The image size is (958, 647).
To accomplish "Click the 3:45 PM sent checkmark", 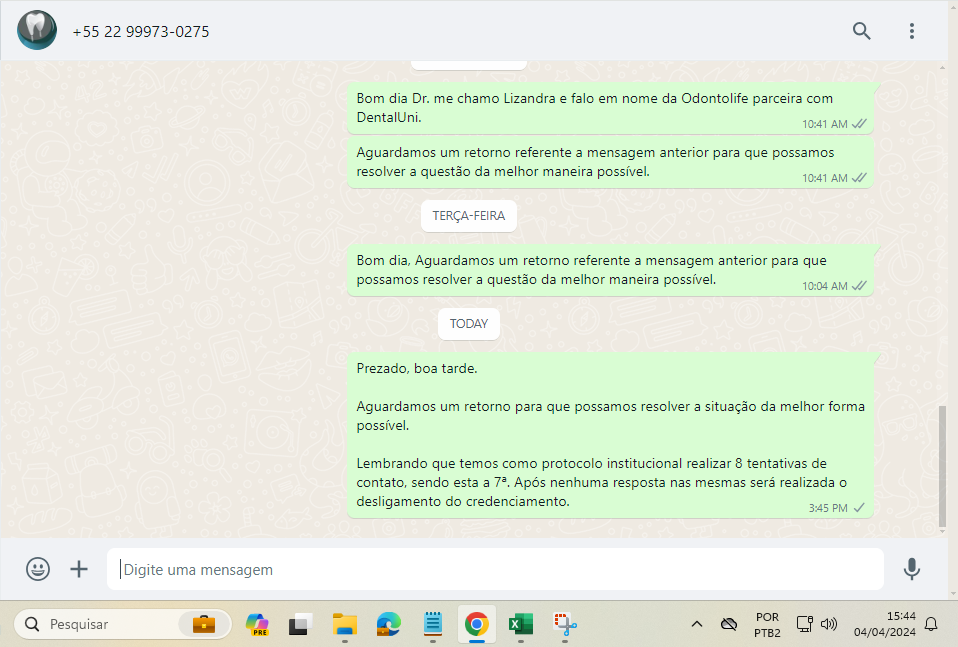I will (859, 508).
